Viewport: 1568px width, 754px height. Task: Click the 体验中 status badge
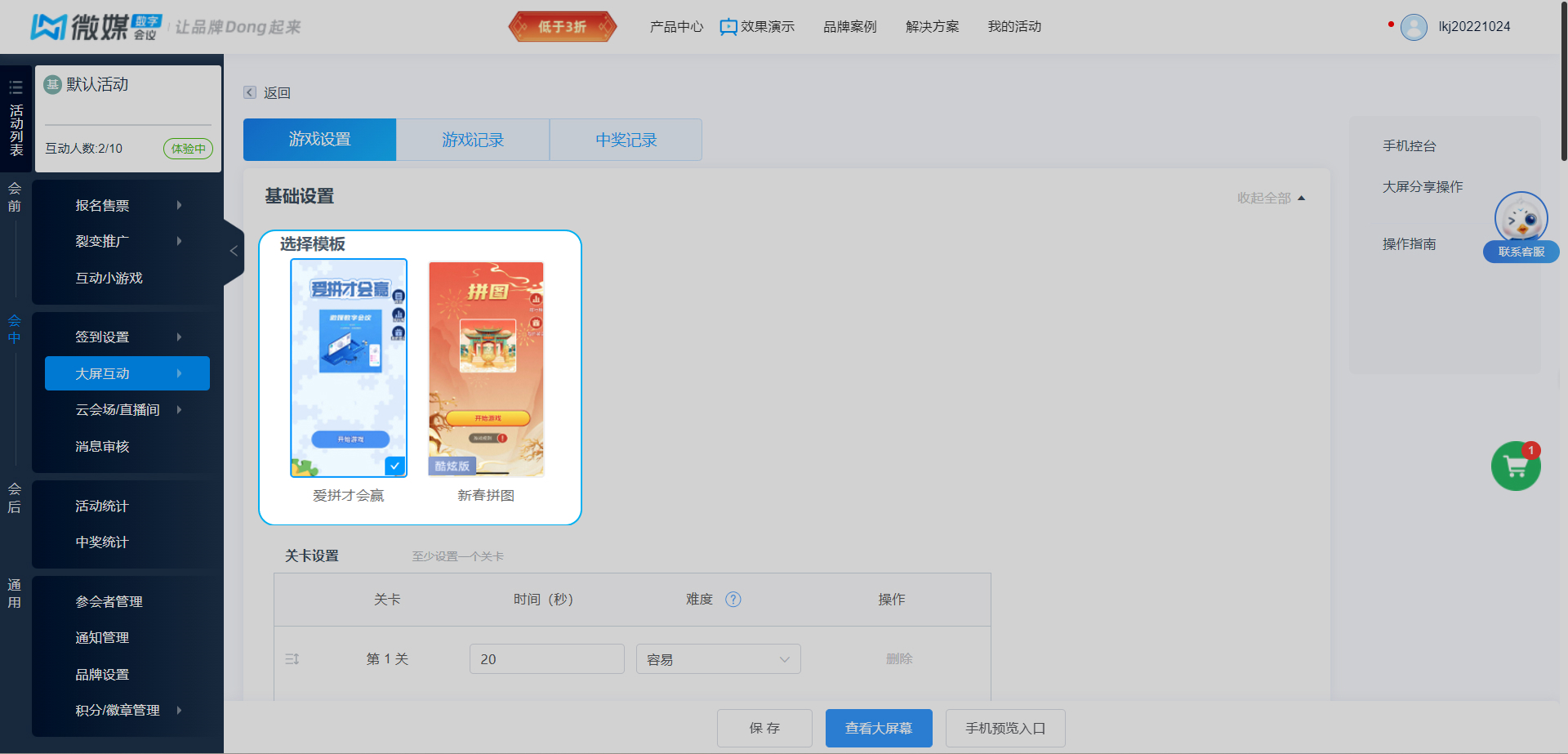click(188, 149)
